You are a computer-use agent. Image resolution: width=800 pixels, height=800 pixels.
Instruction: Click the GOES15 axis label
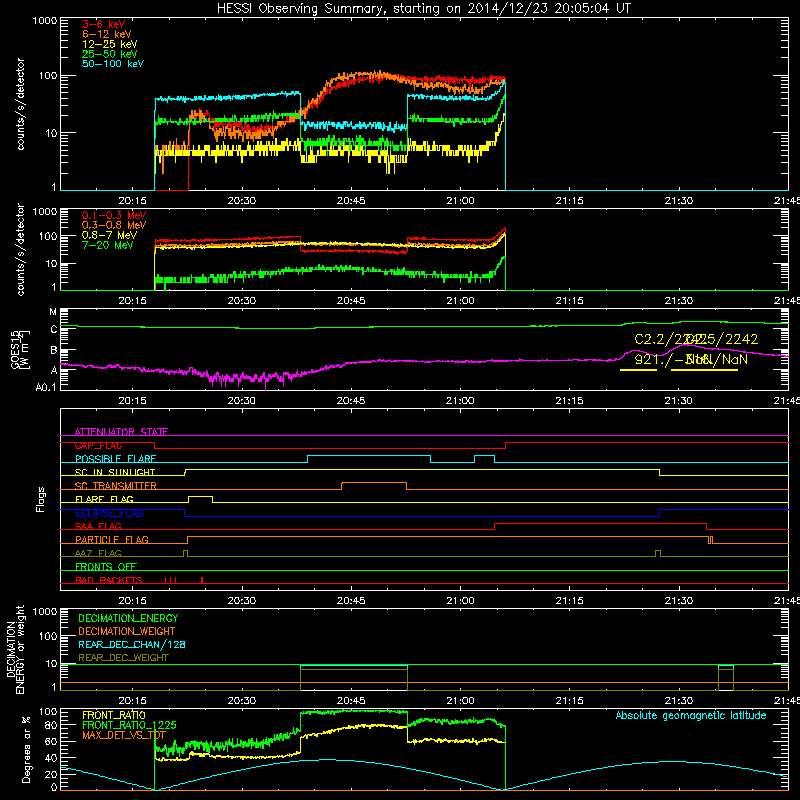(x=16, y=349)
